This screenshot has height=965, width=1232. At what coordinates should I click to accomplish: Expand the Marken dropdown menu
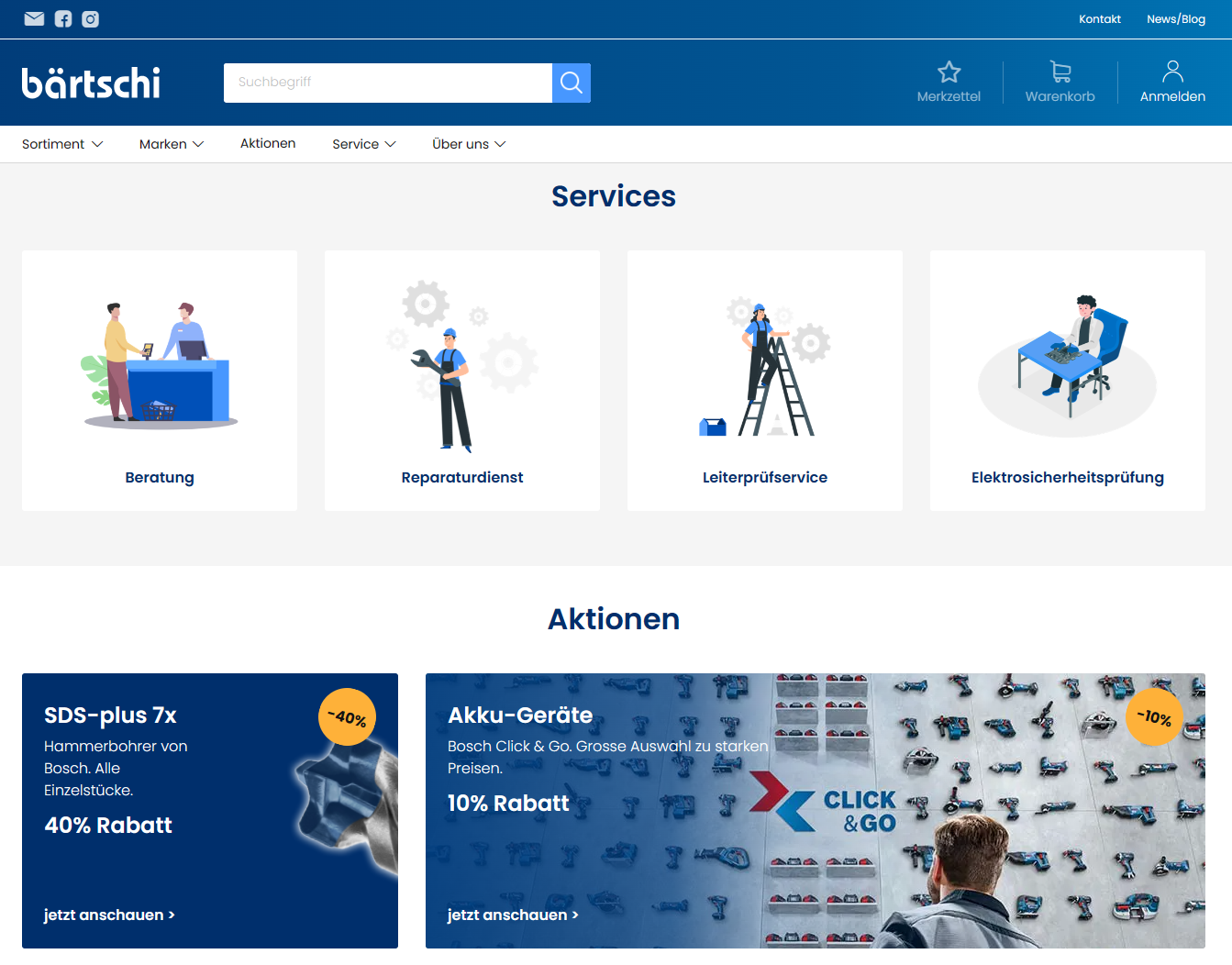pos(172,144)
